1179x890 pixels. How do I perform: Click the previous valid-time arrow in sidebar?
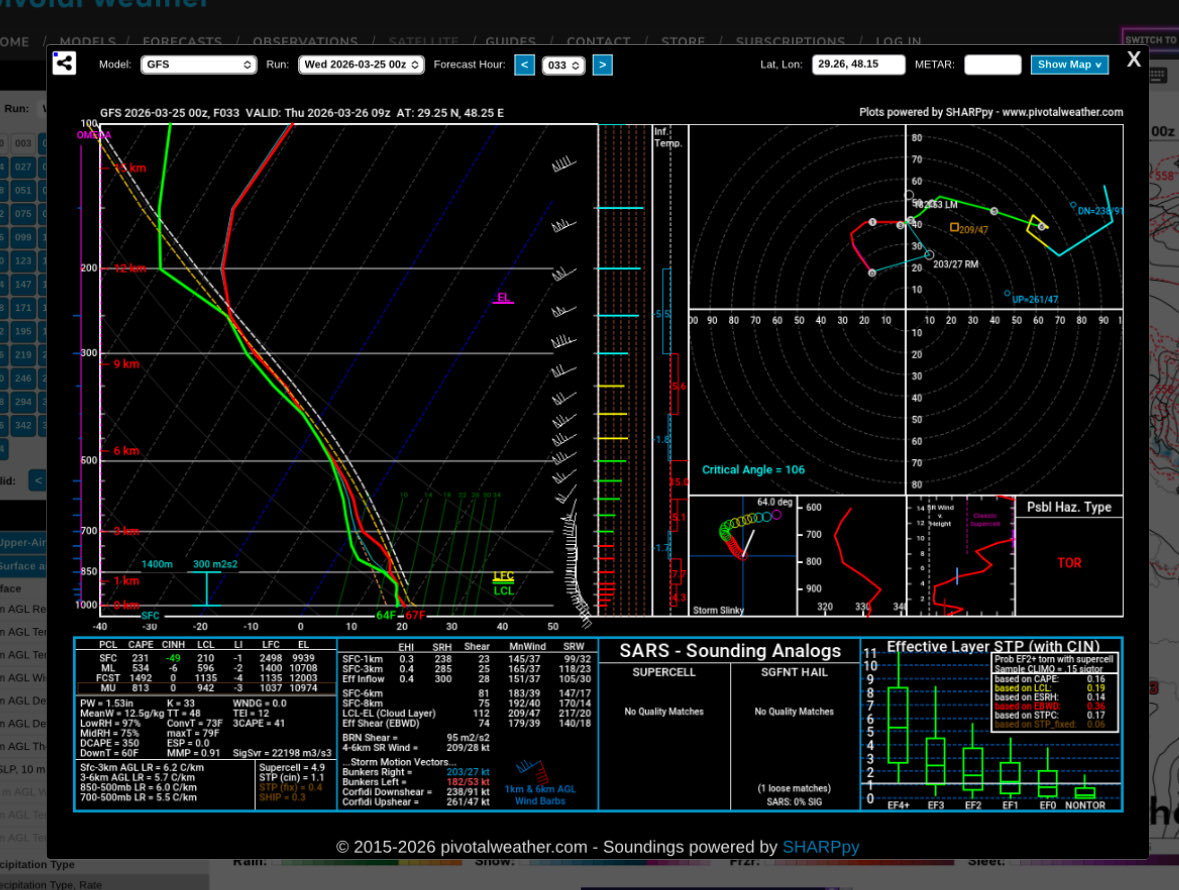[x=38, y=480]
